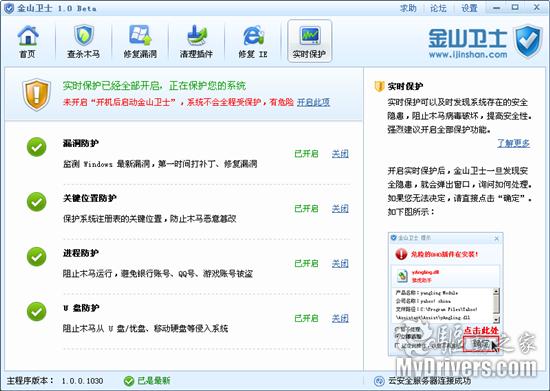Click the cloud security server status icon
Screen dimensions: 550x391
click(x=379, y=381)
